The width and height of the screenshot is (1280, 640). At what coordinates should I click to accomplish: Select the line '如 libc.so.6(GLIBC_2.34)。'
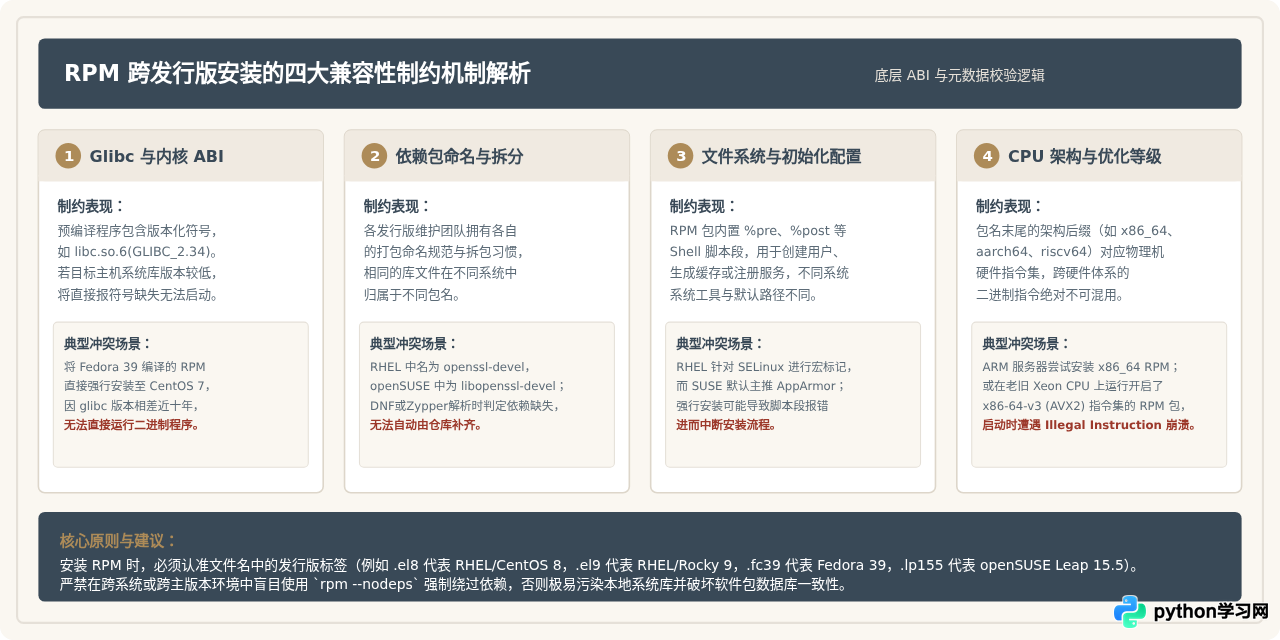[137, 251]
